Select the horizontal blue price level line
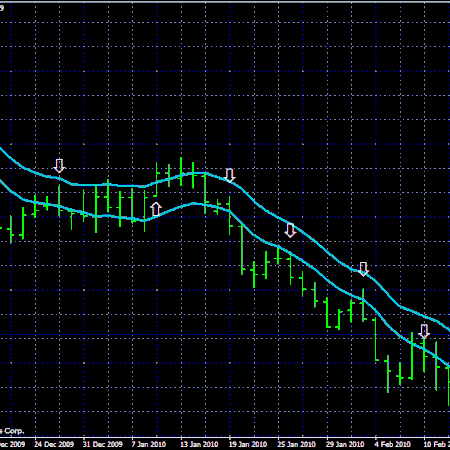 (x=225, y=334)
